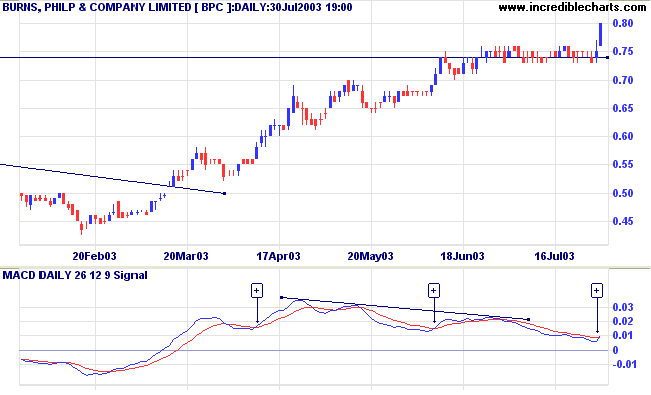Click the 20Mar03 date label

186,256
